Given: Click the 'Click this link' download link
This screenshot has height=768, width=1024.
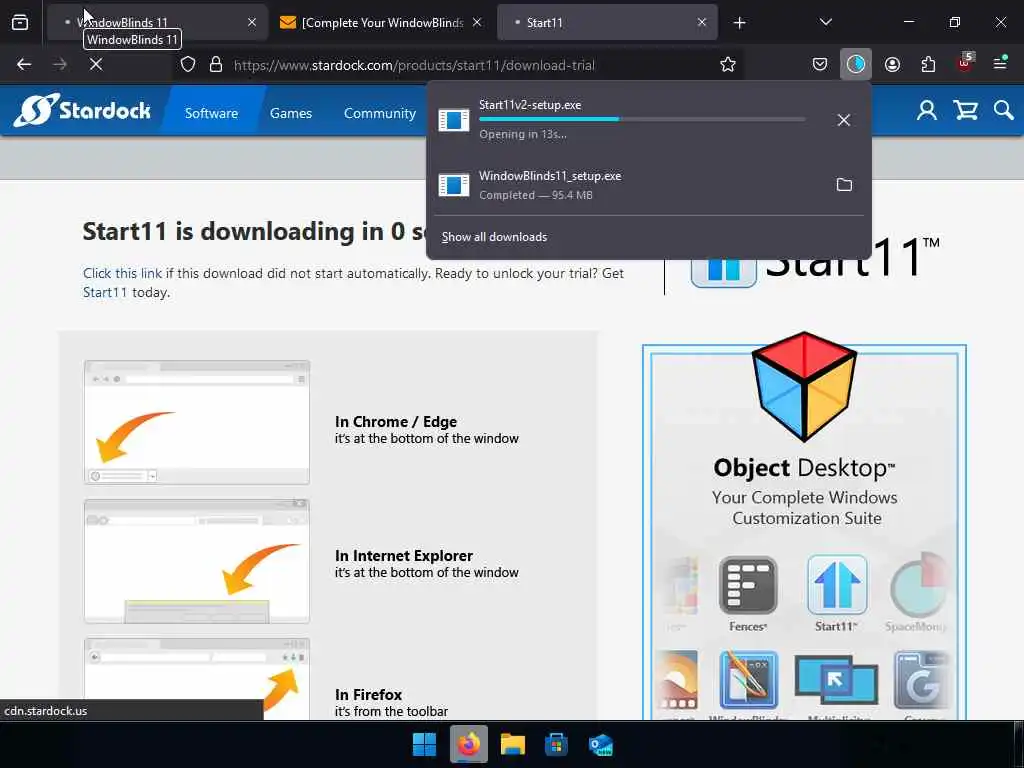Looking at the screenshot, I should coord(122,273).
